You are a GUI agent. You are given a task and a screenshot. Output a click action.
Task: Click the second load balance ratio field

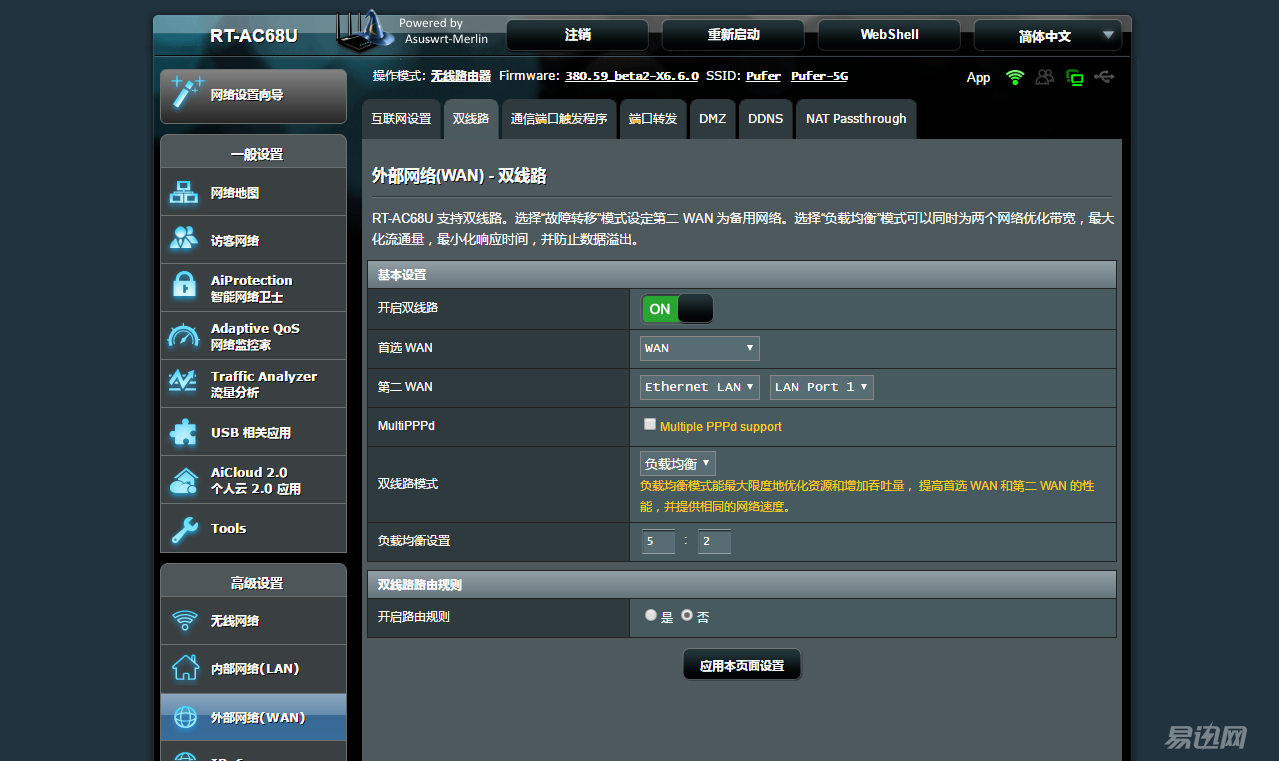(714, 541)
